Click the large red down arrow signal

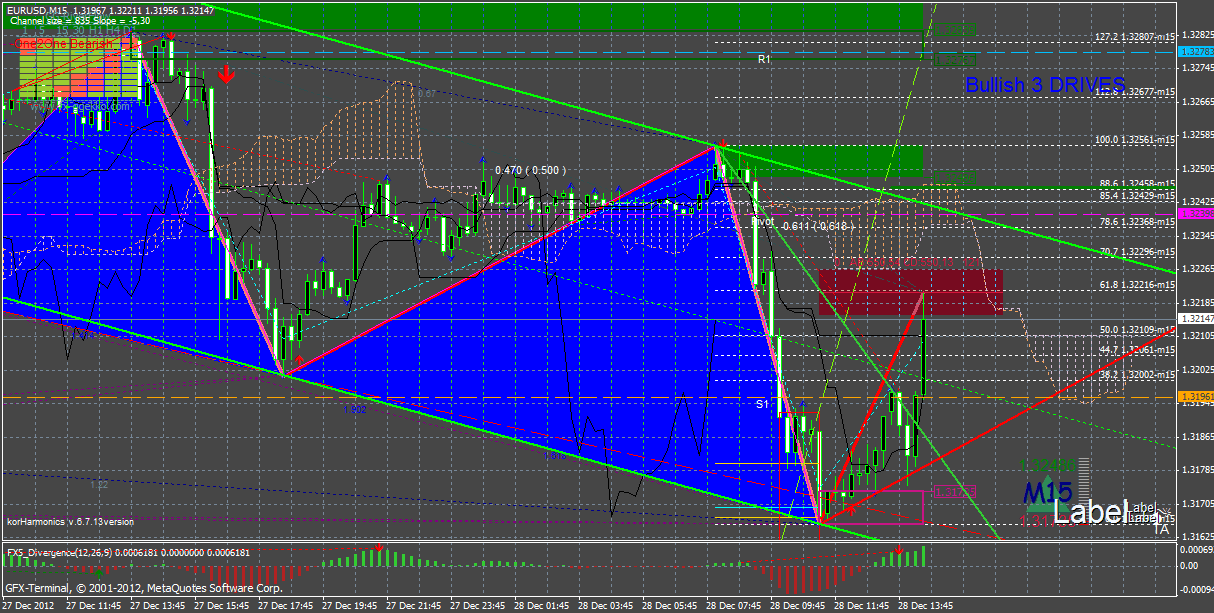[227, 74]
